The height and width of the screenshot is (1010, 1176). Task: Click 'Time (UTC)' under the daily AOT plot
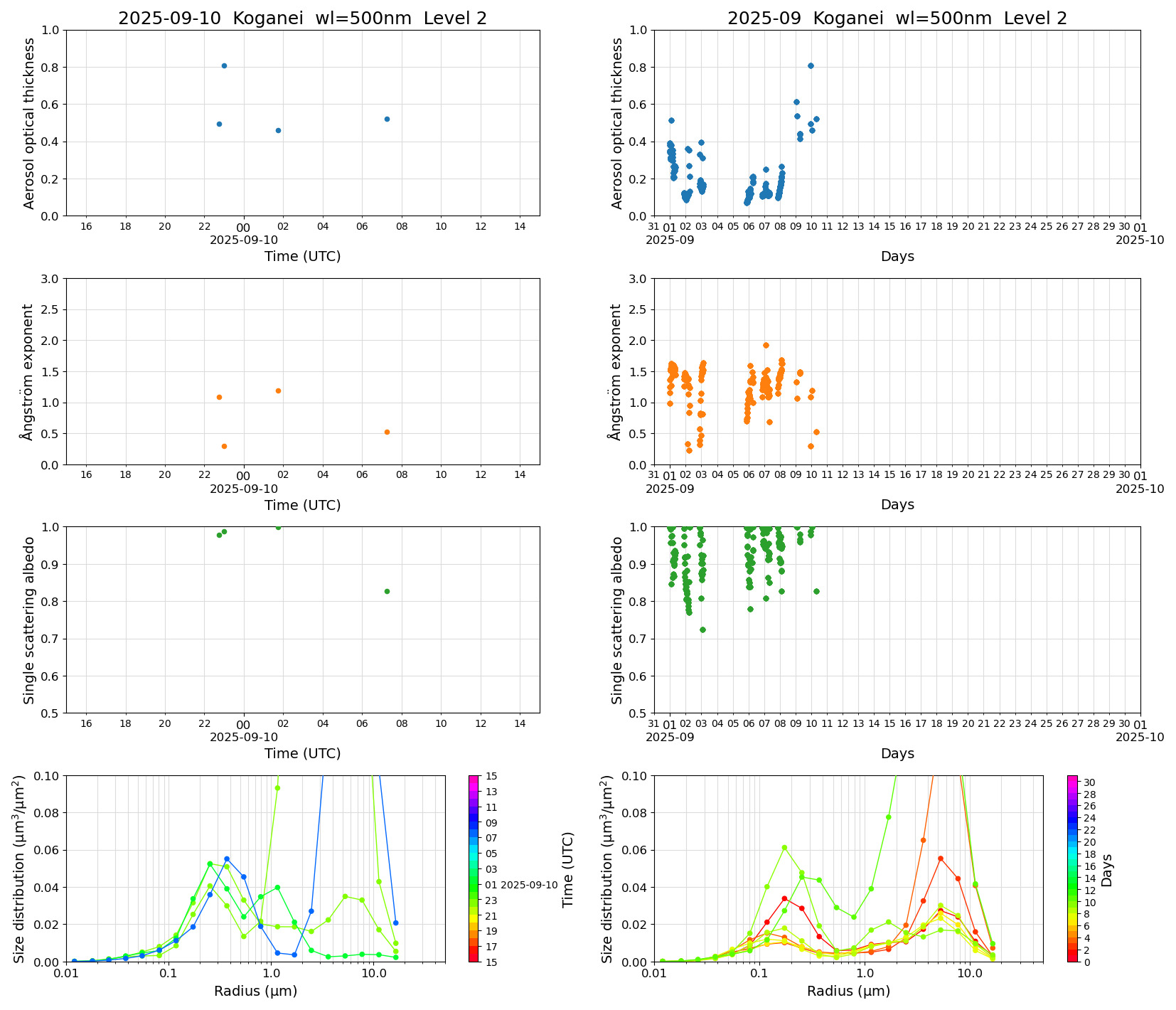(303, 256)
